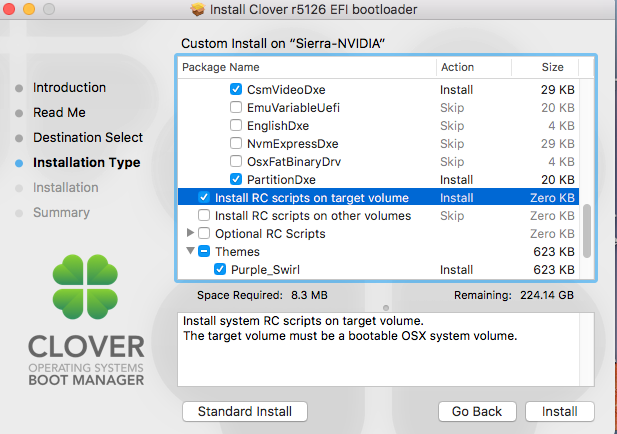Click the Standard Install button

pos(245,412)
